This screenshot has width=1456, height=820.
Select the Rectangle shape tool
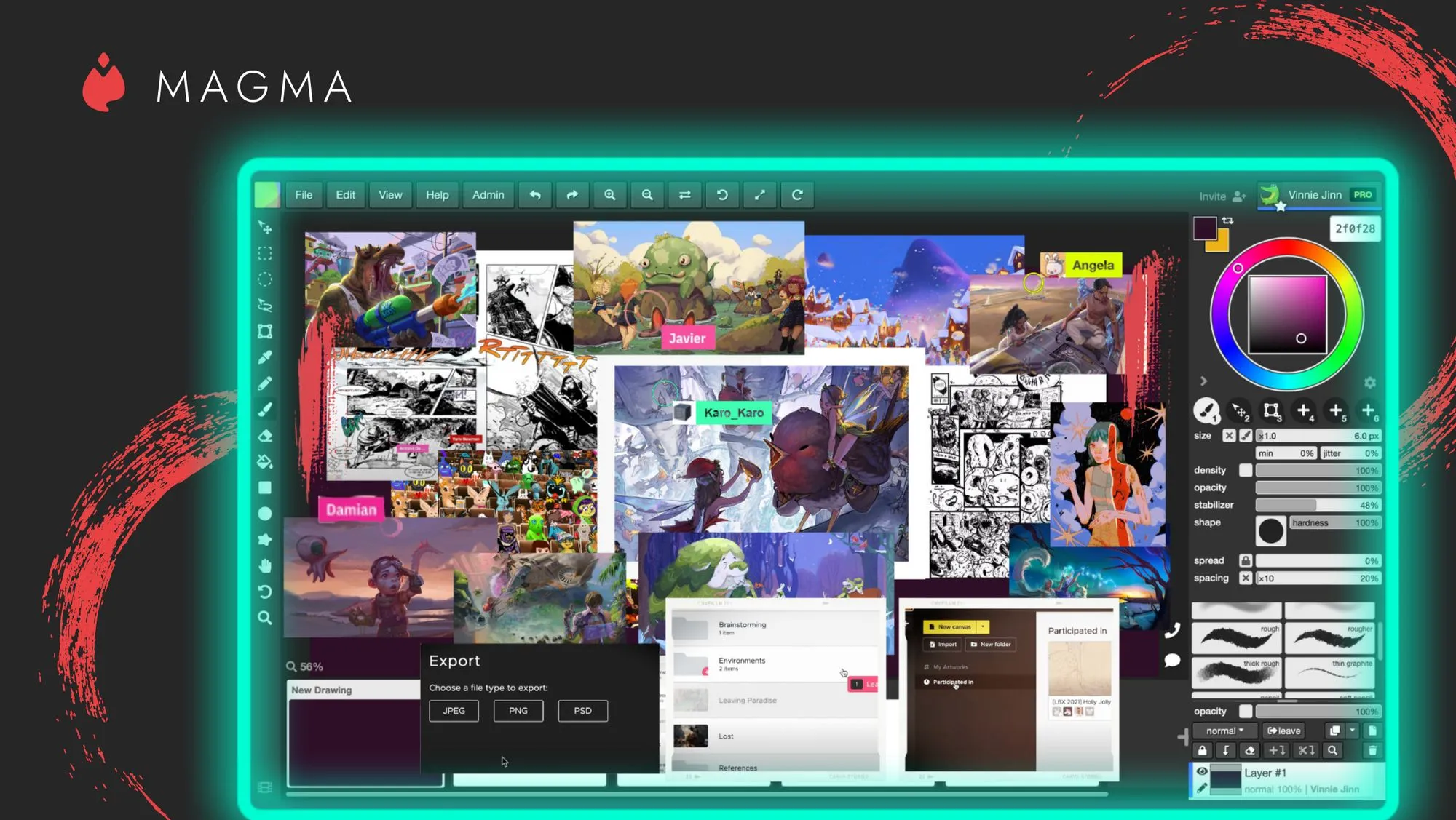(x=265, y=487)
